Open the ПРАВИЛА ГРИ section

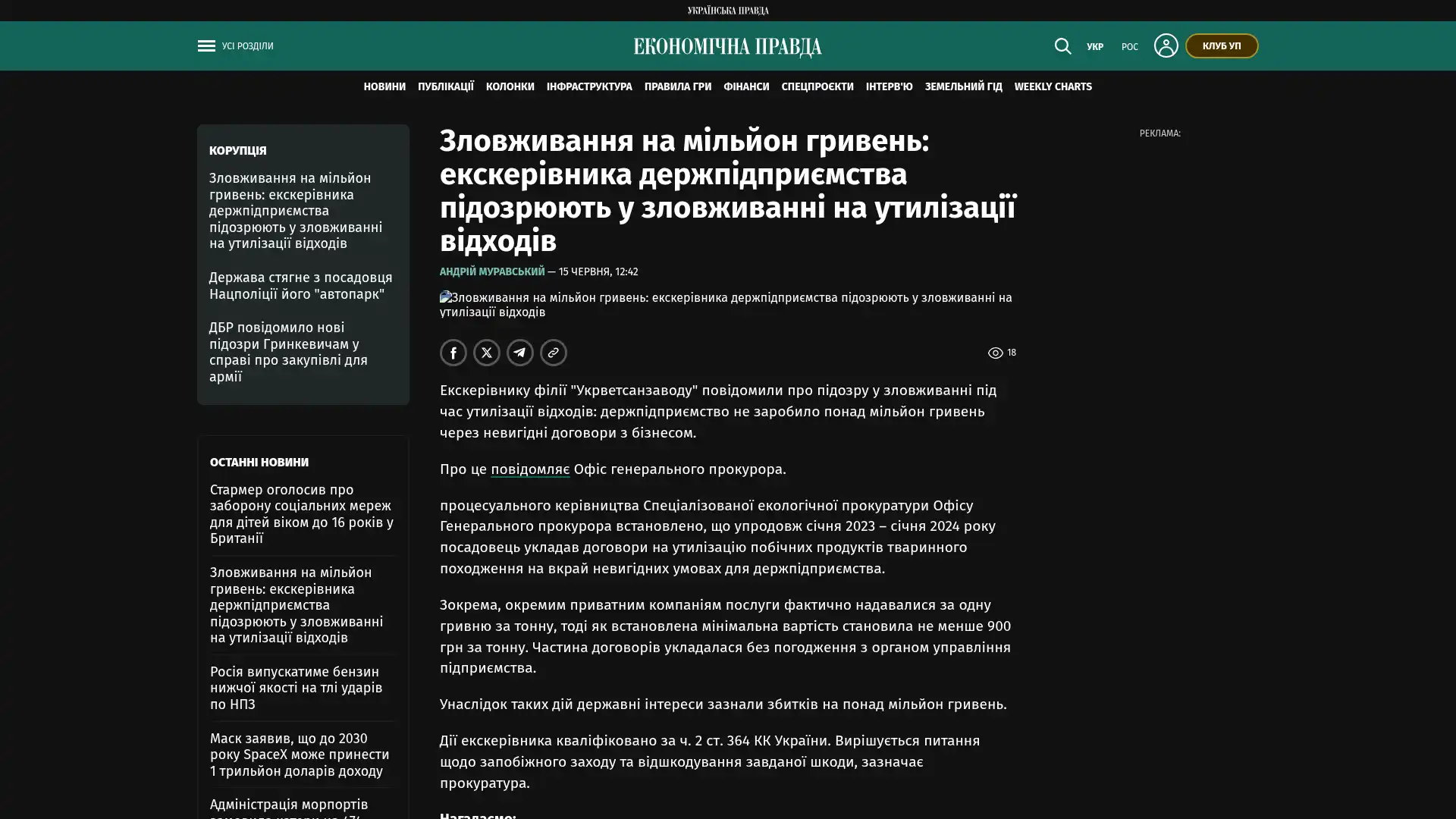tap(677, 86)
